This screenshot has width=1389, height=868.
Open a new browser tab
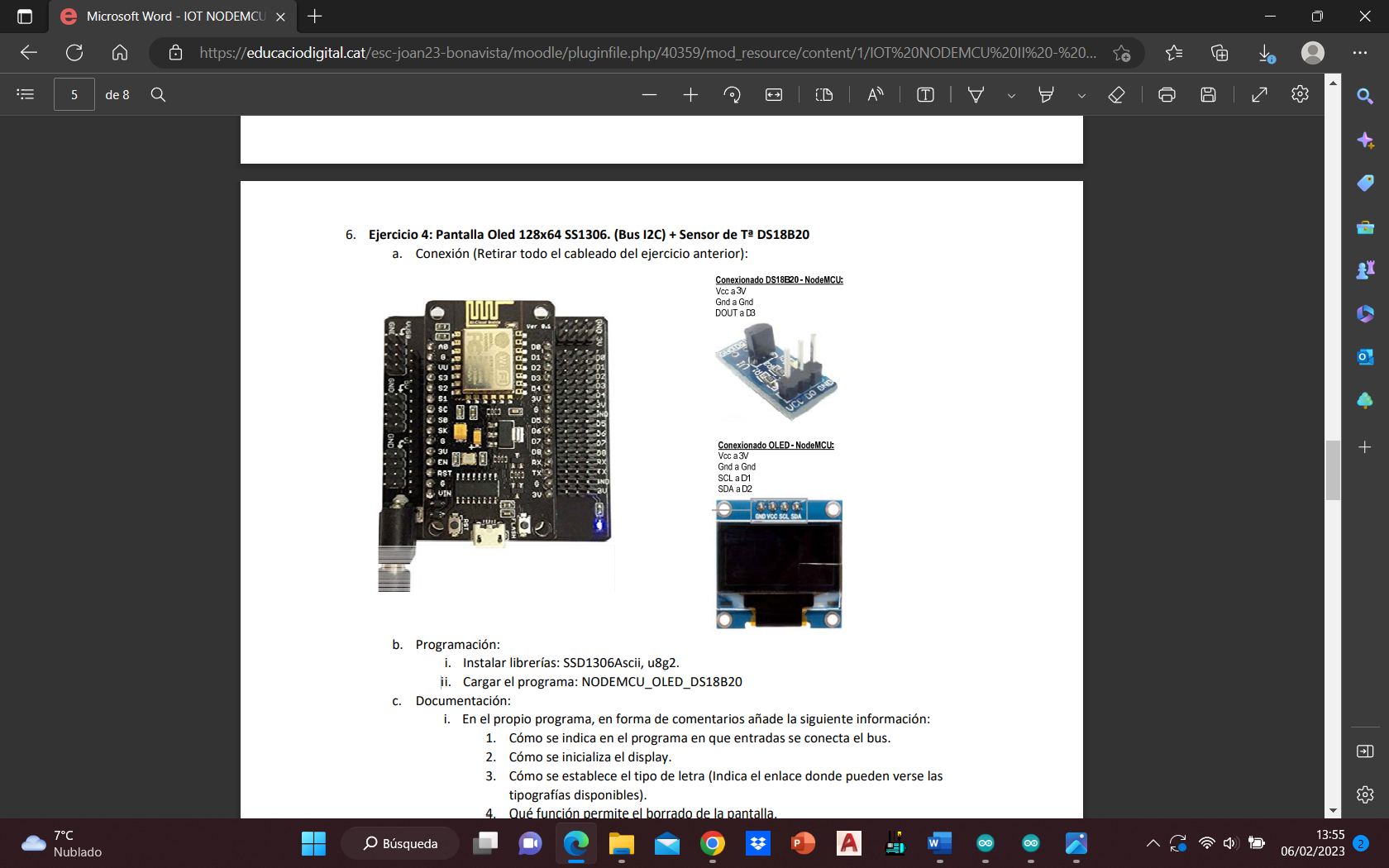pyautogui.click(x=315, y=17)
